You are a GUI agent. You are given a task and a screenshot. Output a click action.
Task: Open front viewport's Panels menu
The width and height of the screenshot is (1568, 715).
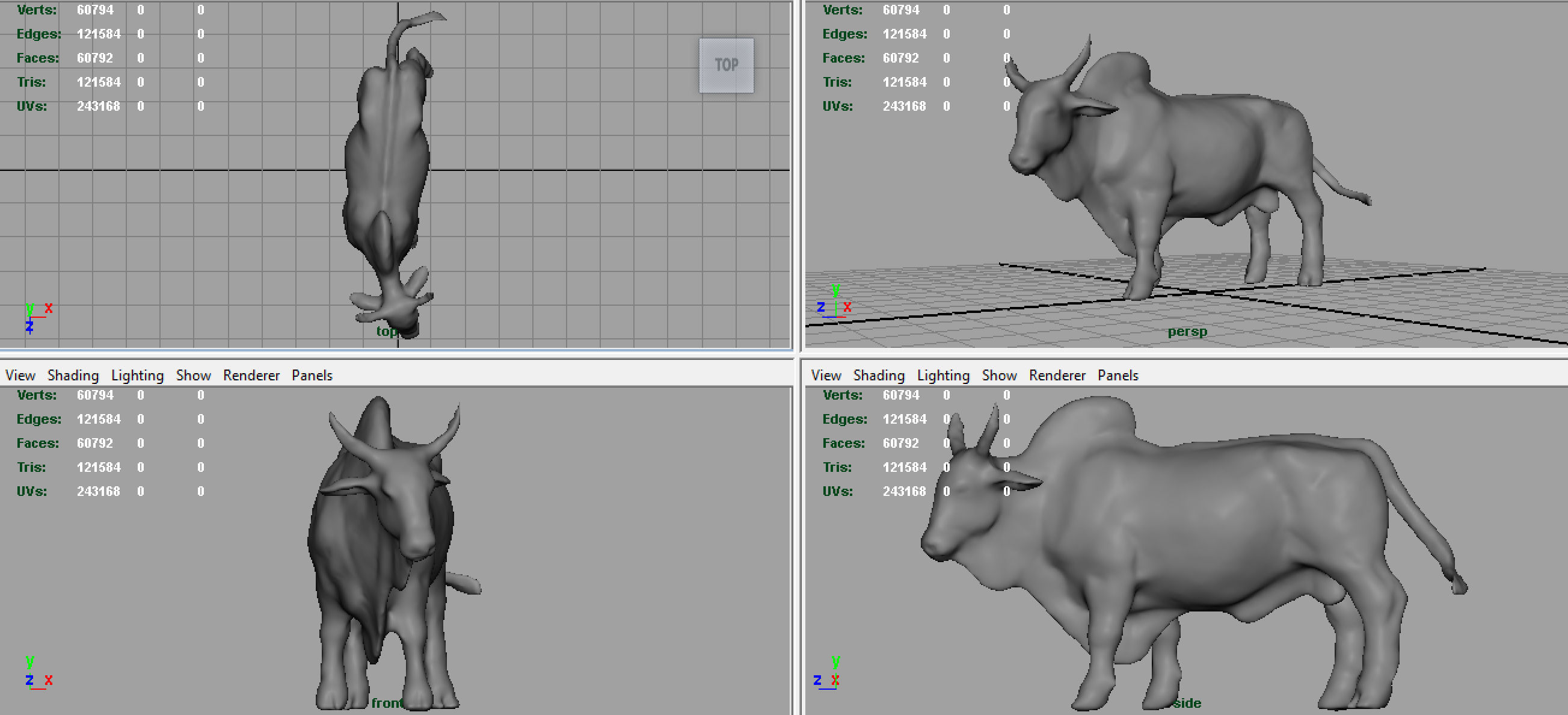[312, 375]
